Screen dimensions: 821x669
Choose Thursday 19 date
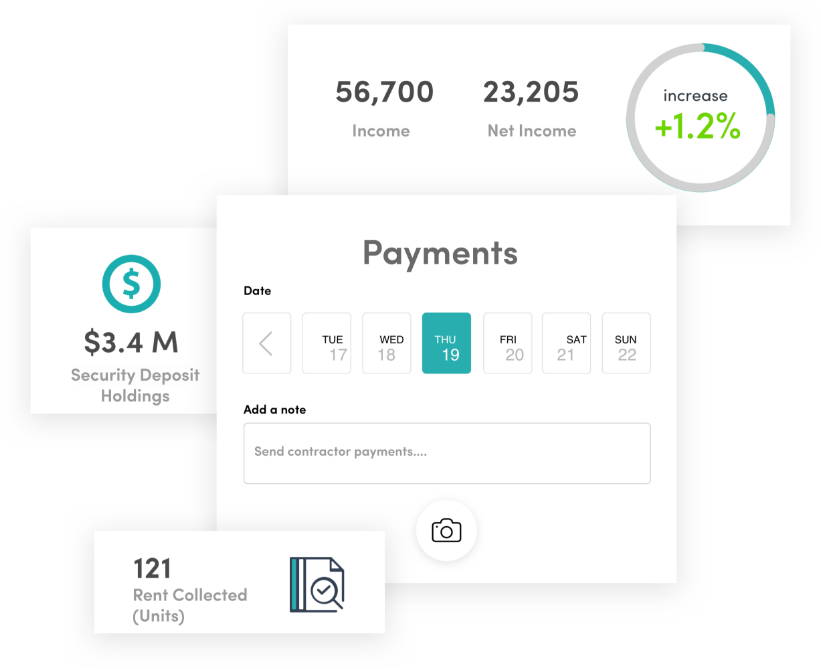pos(447,343)
